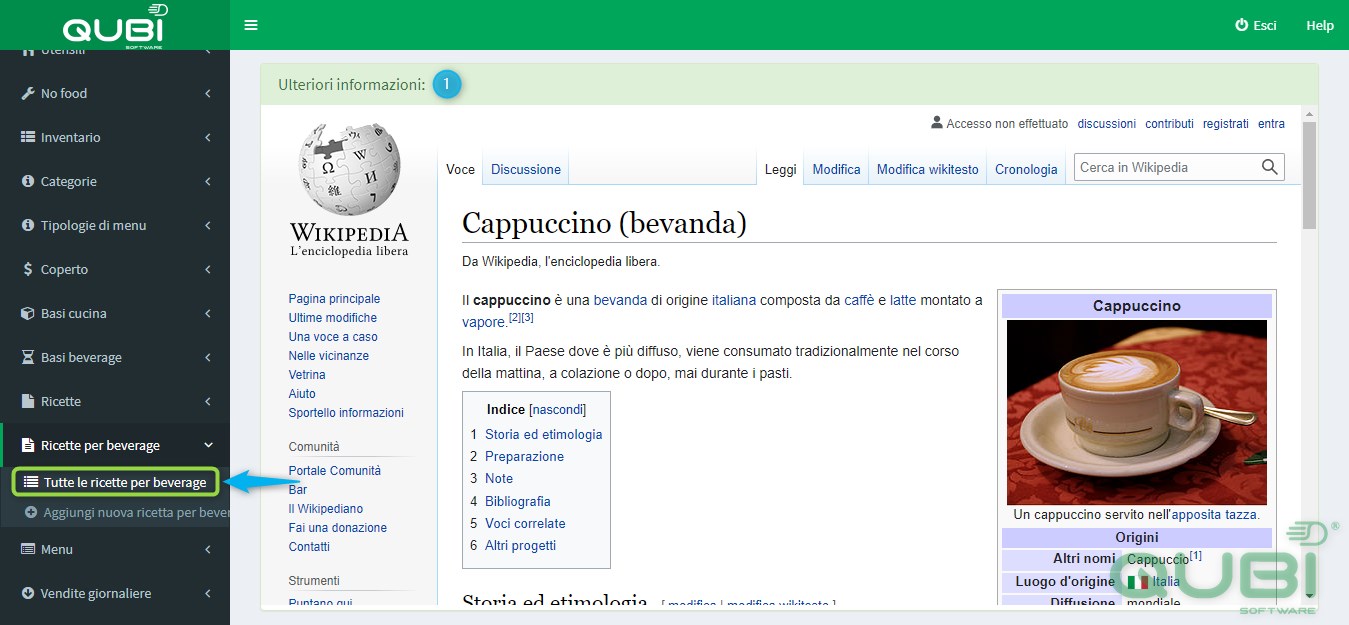1349x625 pixels.
Task: Expand the Coperto menu chevron
Action: tap(208, 269)
